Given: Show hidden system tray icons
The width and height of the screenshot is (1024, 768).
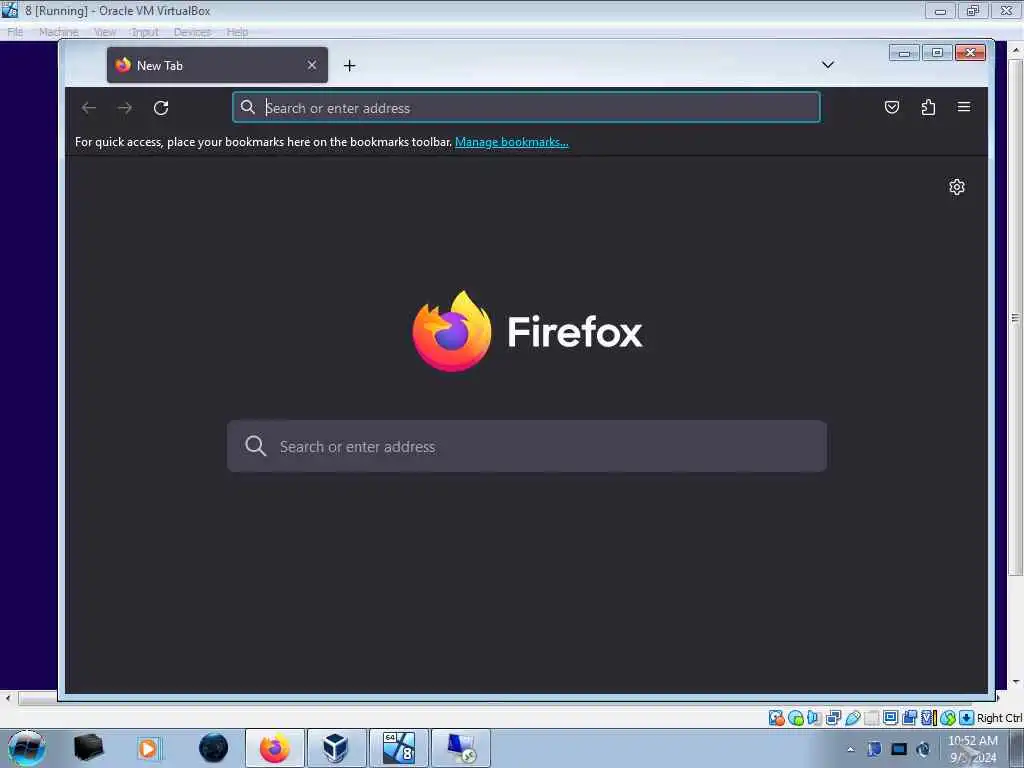Looking at the screenshot, I should click(x=850, y=749).
